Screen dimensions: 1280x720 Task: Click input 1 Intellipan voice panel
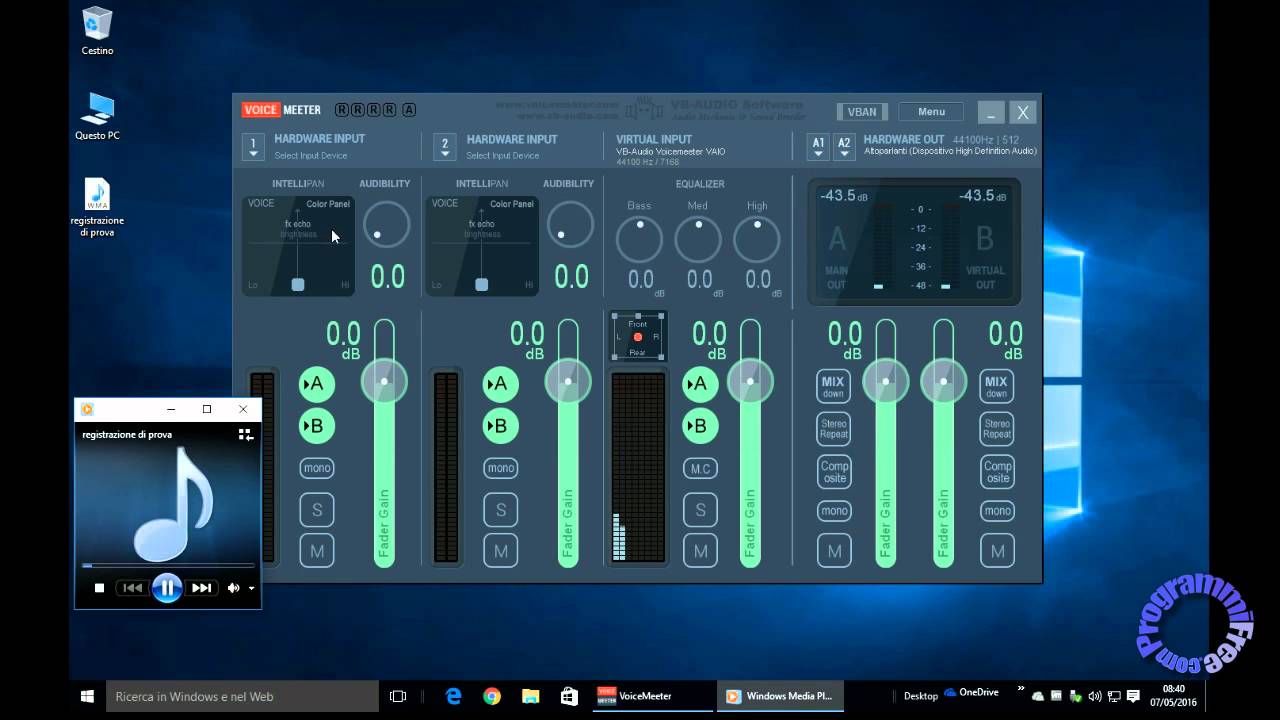pos(298,245)
